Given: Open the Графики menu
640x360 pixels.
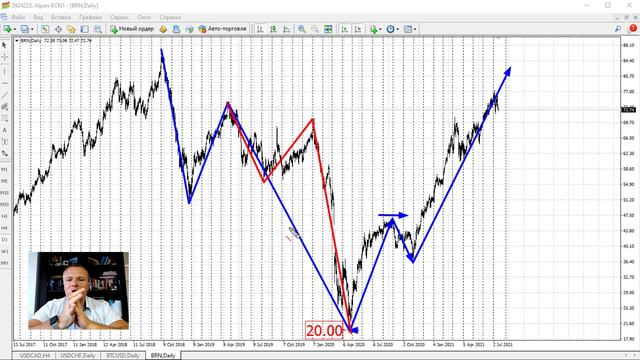Looking at the screenshot, I should (91, 17).
